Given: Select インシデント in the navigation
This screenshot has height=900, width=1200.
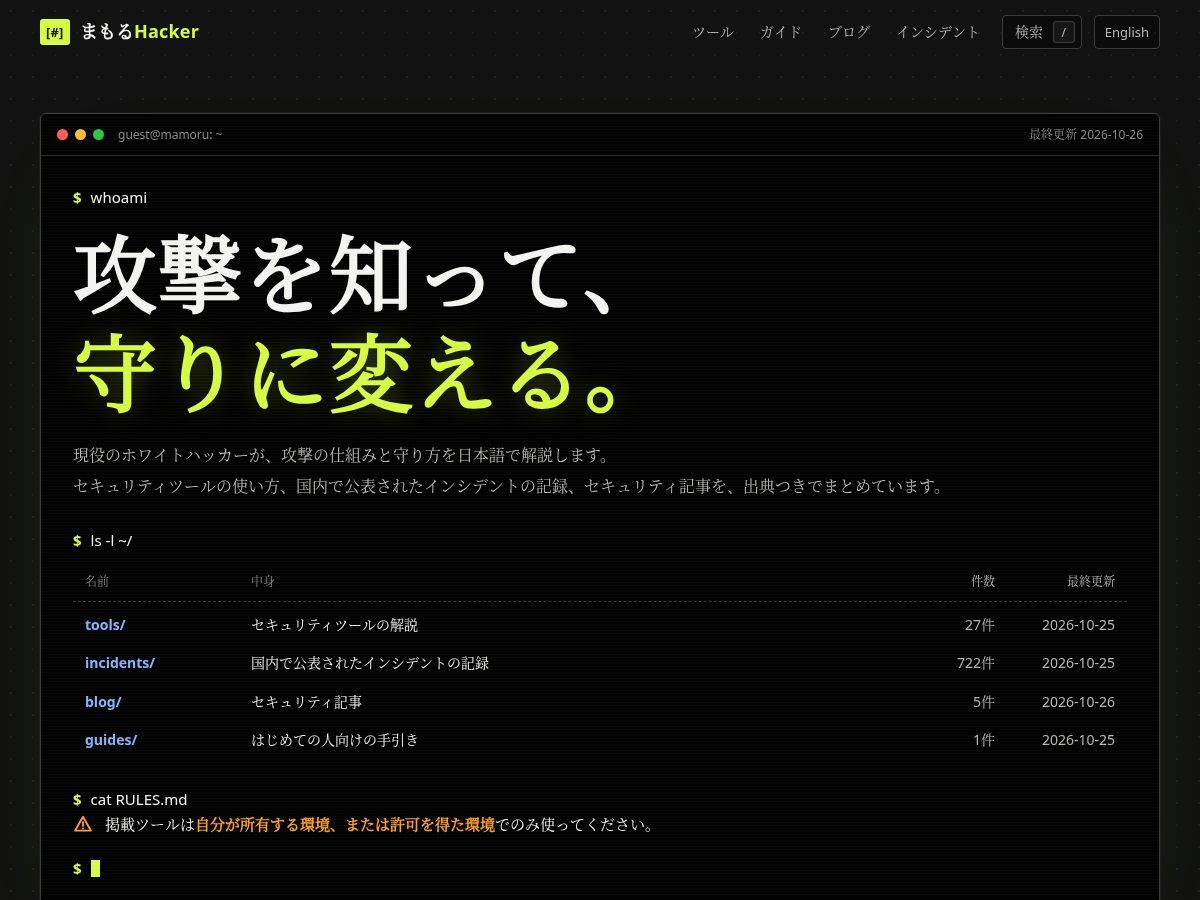Looking at the screenshot, I should click(x=938, y=32).
